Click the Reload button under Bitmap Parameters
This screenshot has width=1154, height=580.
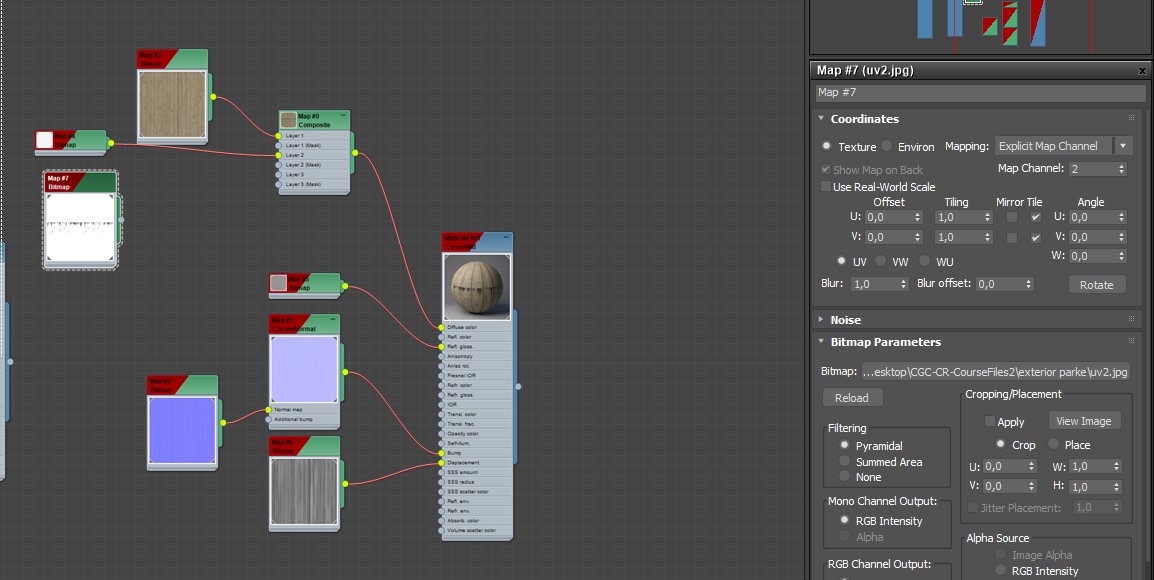coord(852,397)
